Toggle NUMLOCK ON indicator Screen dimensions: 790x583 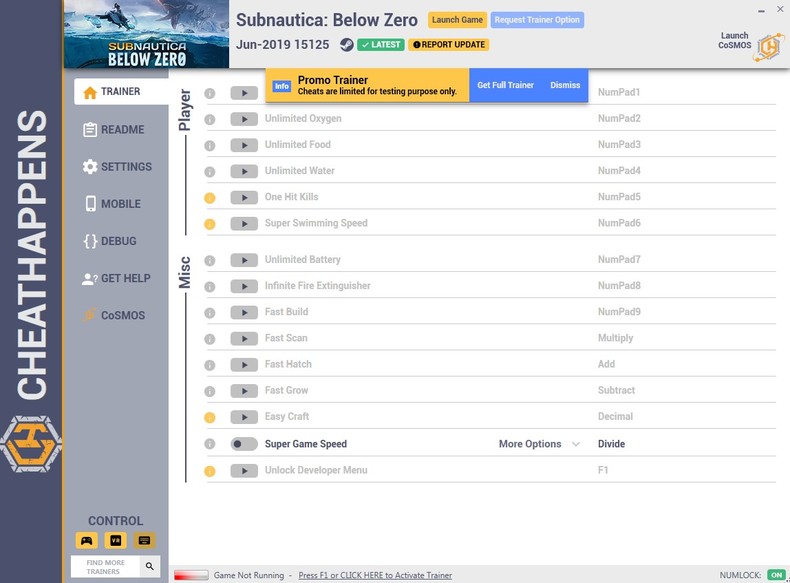coord(776,575)
